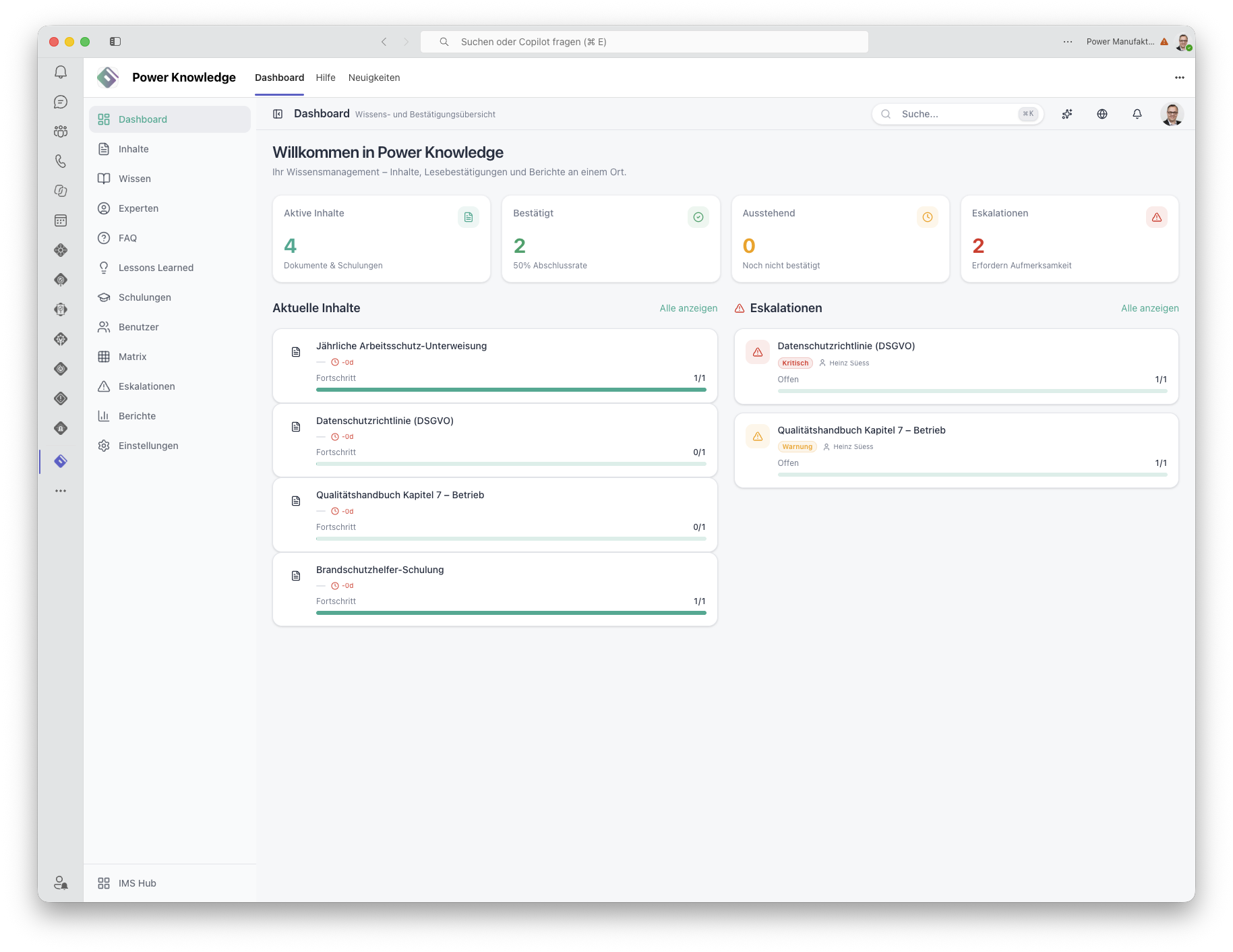Click the Ausstehend clock icon

coord(928,217)
